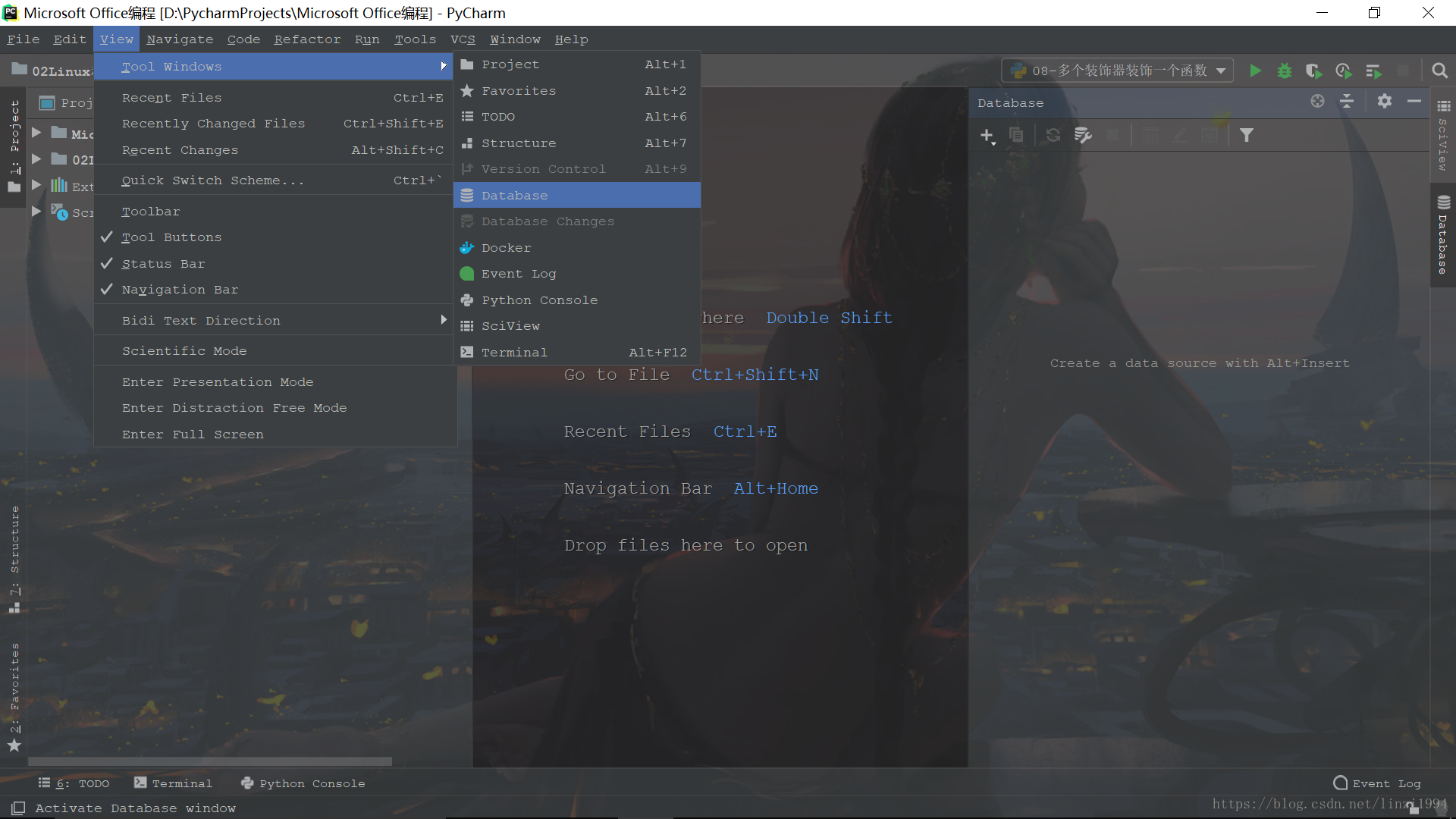This screenshot has width=1456, height=819.
Task: Click the Profile run icon
Action: [x=1343, y=71]
